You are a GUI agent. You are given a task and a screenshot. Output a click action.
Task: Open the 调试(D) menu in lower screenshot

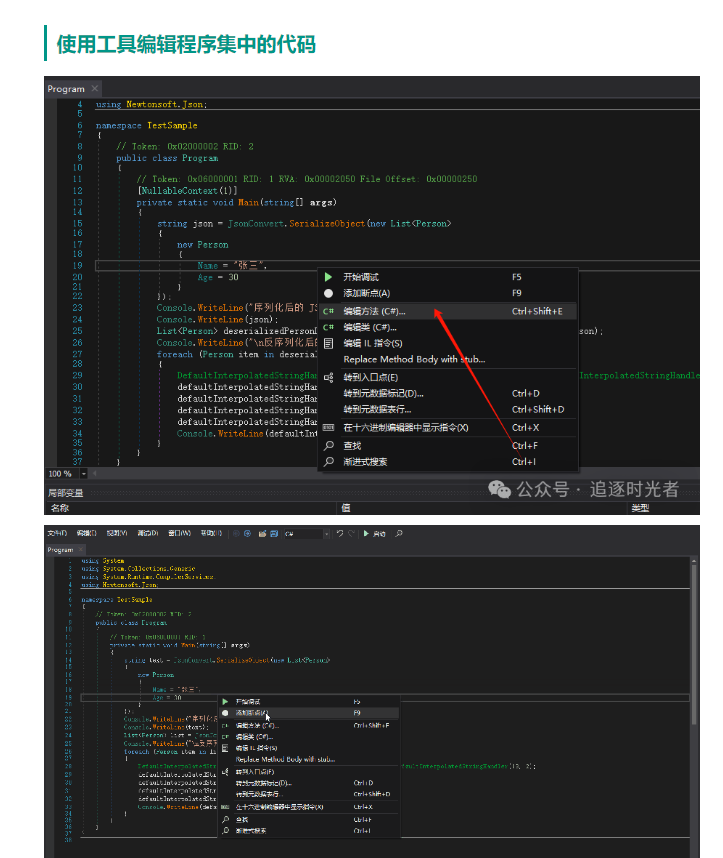[x=148, y=533]
